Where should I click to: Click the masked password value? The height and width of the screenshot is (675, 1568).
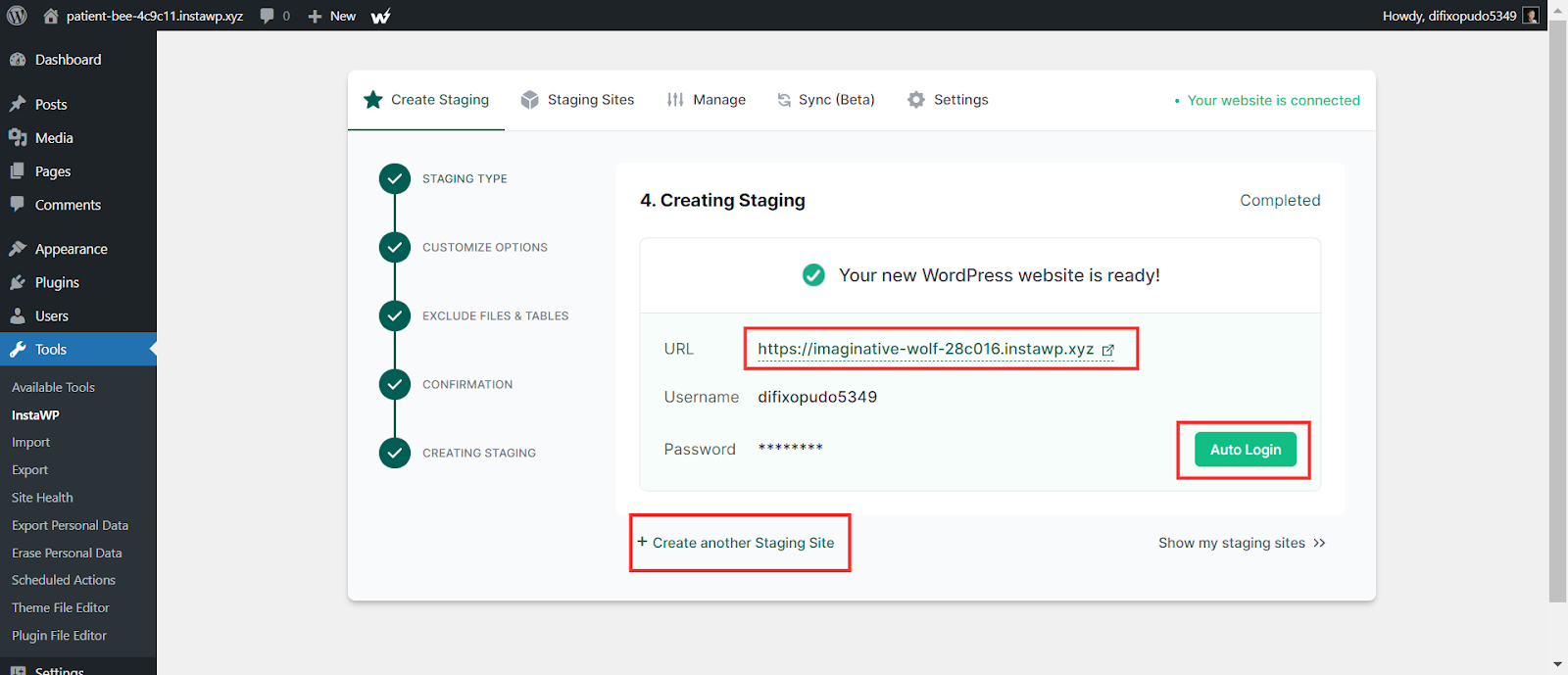pos(790,449)
